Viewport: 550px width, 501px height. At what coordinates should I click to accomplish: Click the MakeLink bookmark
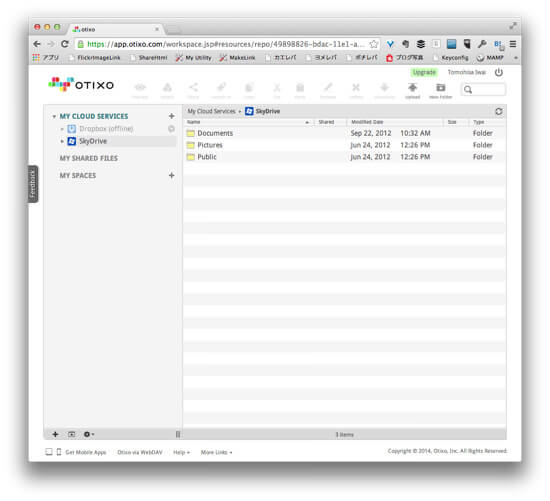click(237, 58)
